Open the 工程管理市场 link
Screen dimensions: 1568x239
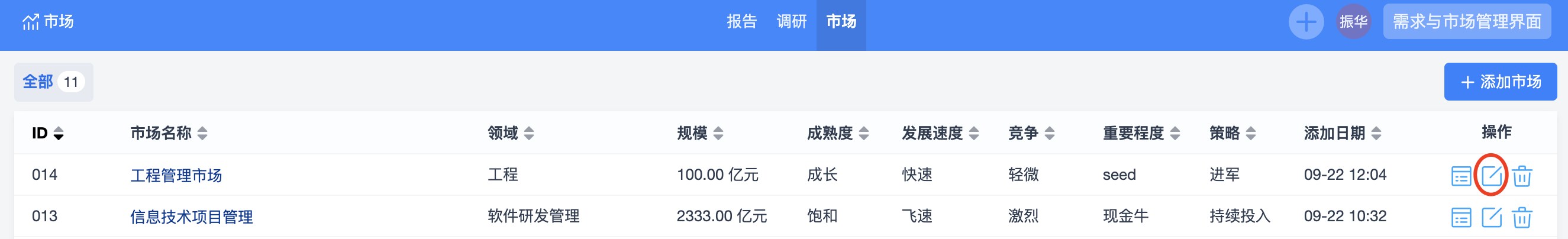pos(176,176)
